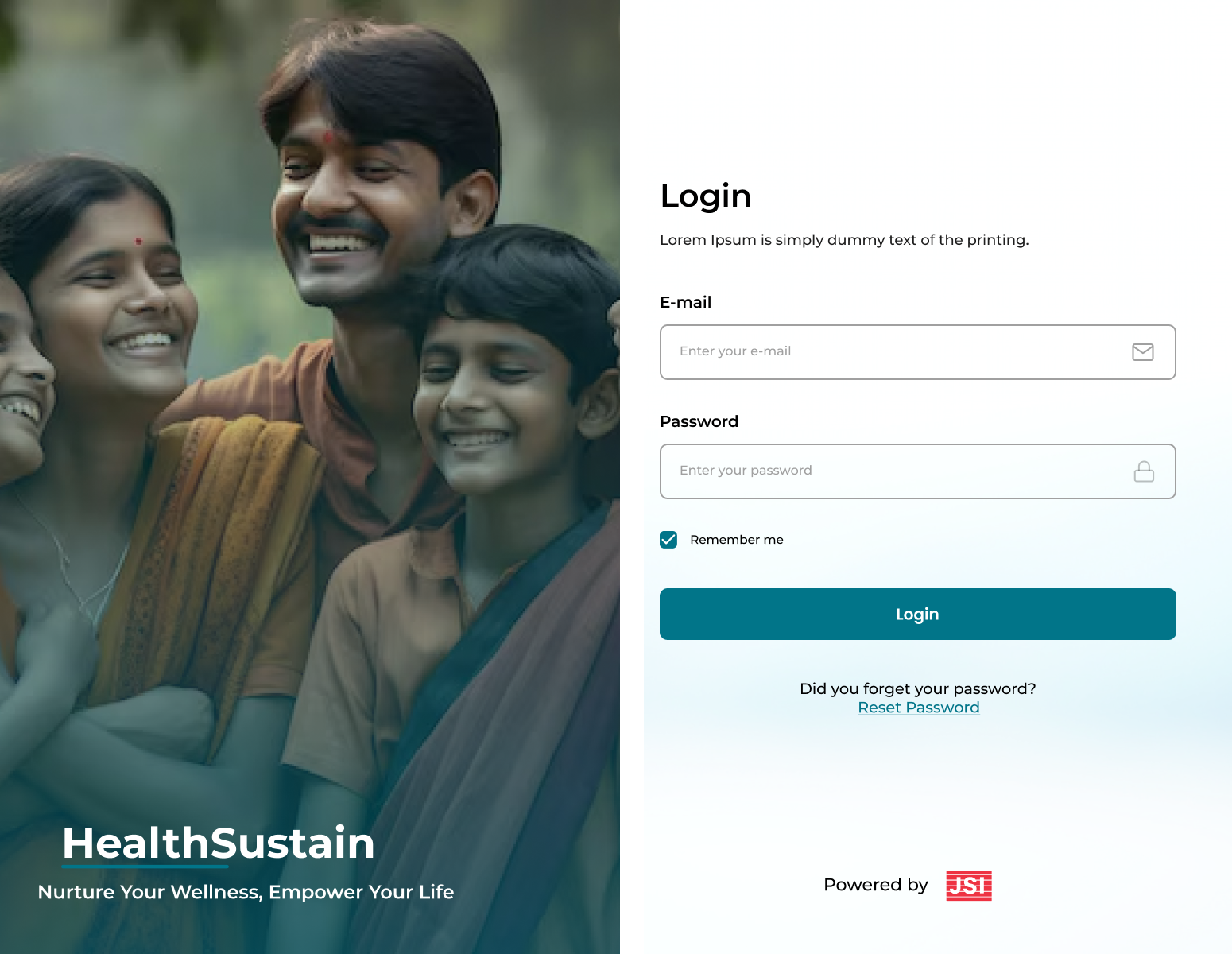The width and height of the screenshot is (1232, 954).
Task: Click the Nurture Your Wellness tagline
Action: 246,892
